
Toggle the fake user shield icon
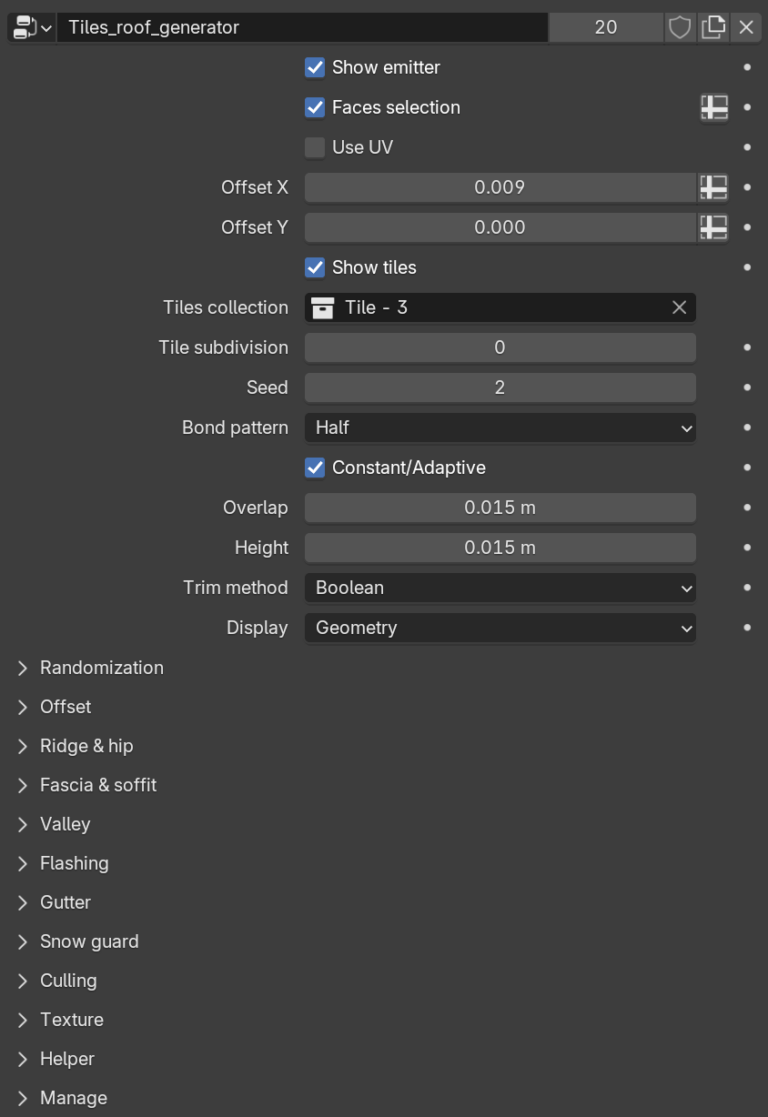(x=680, y=27)
